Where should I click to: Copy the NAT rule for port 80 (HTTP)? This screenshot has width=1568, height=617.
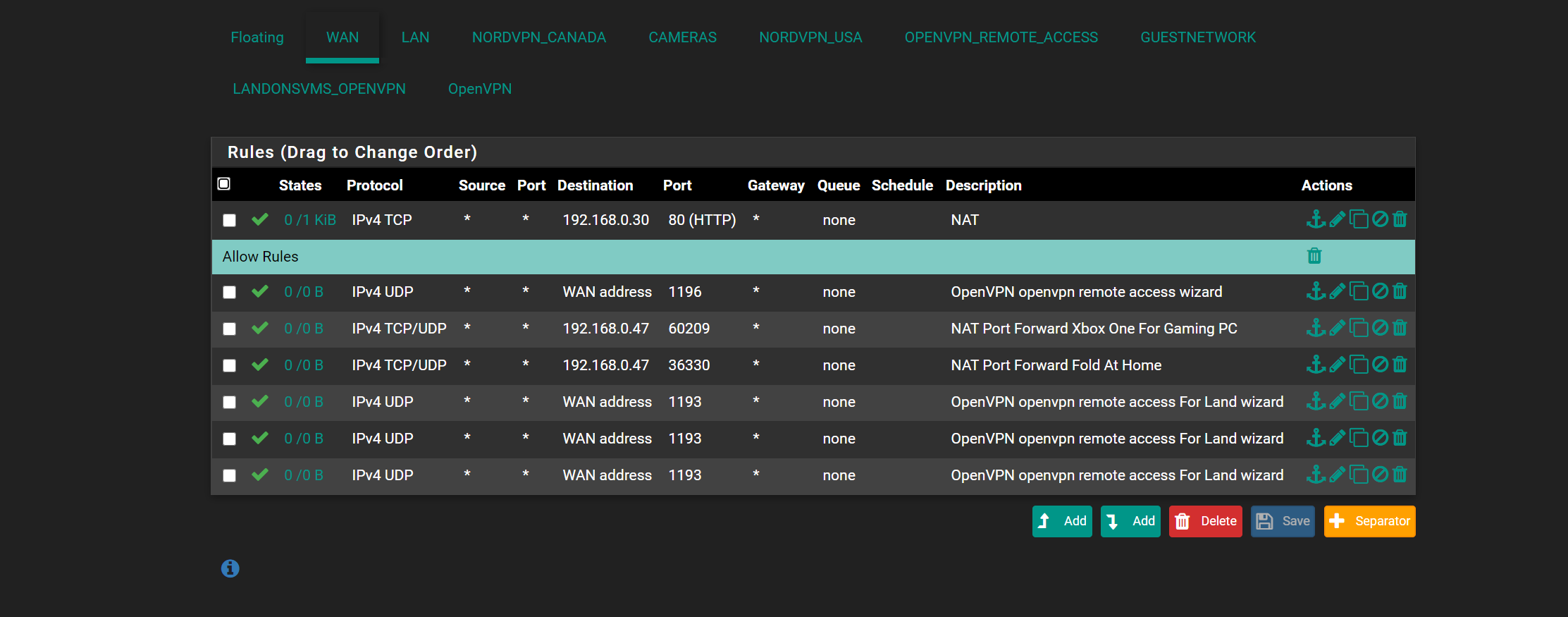point(1359,219)
